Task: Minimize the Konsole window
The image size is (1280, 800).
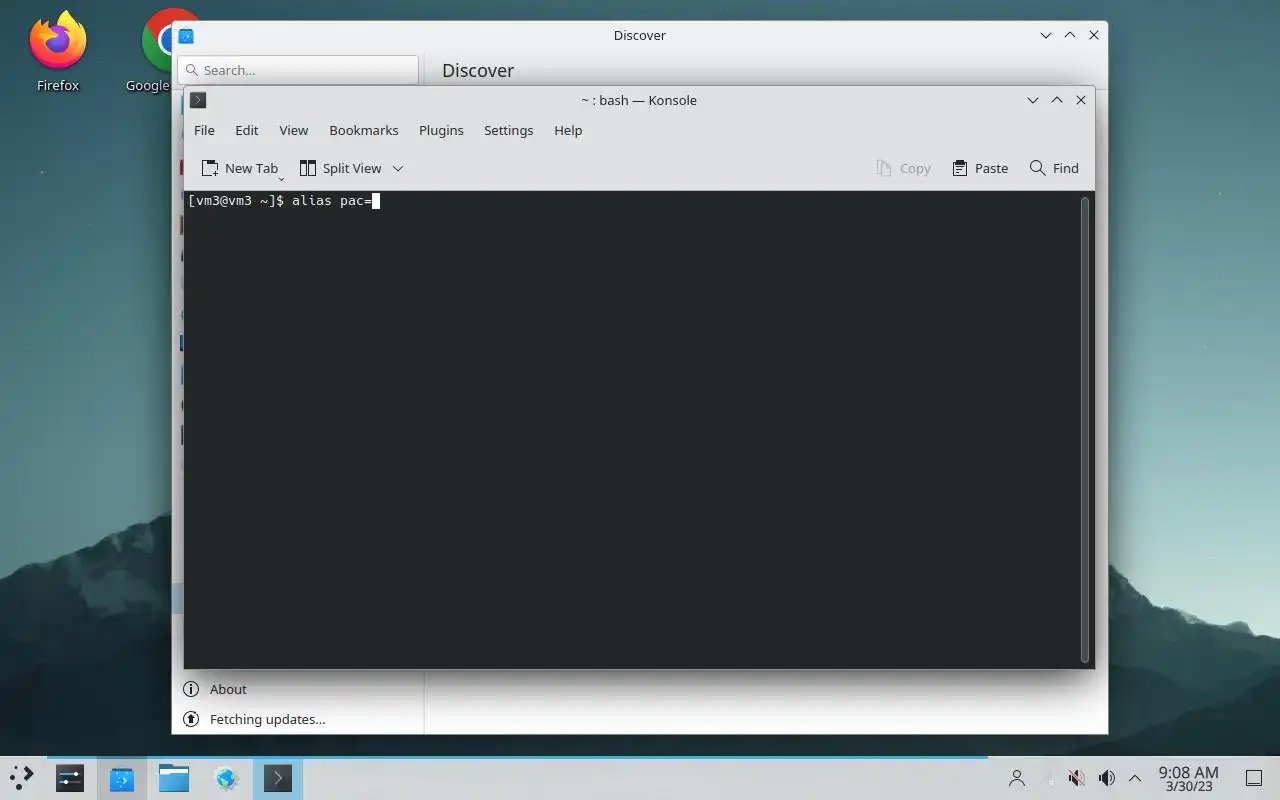Action: 1033,100
